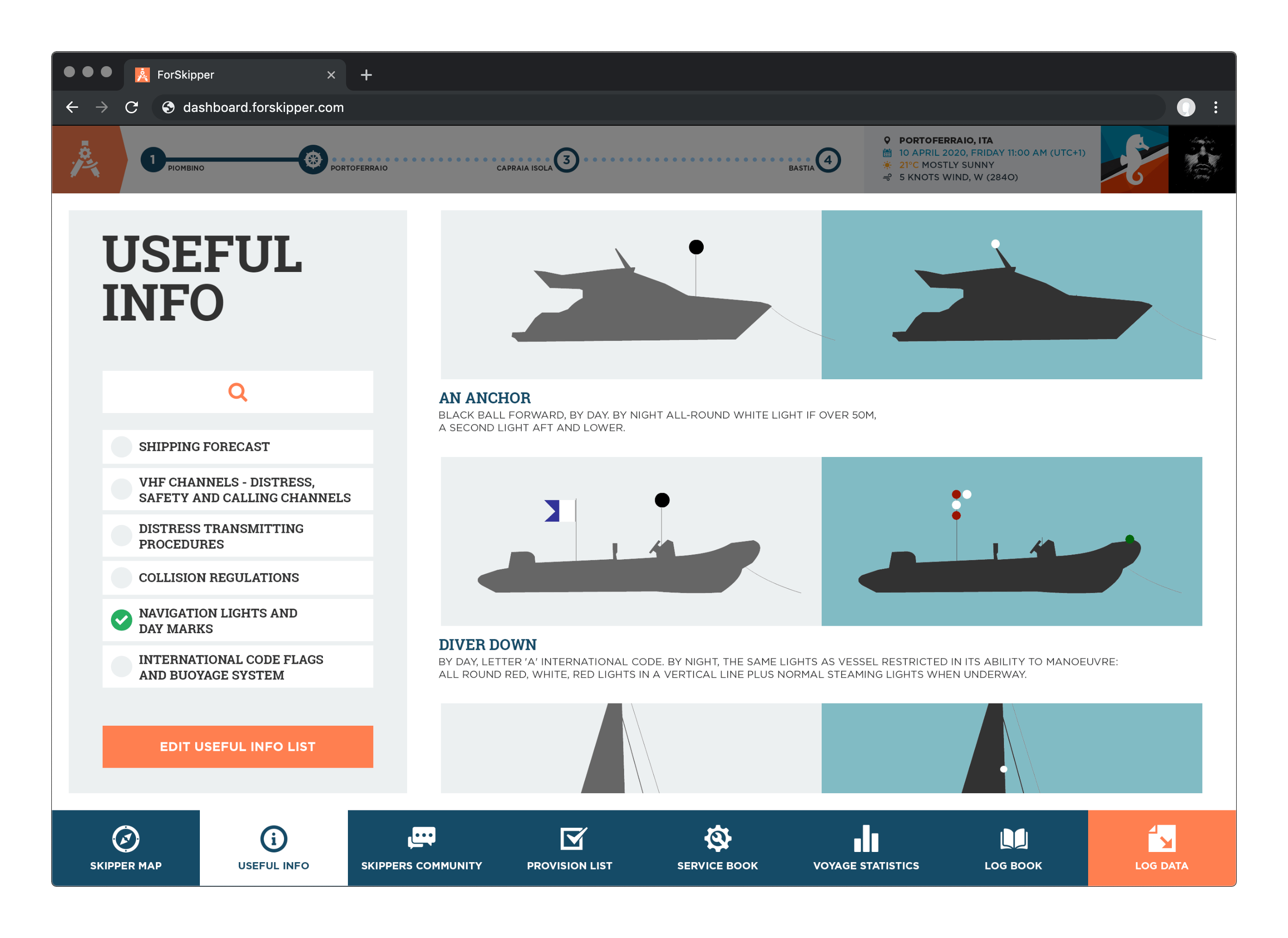The width and height of the screenshot is (1288, 938).
Task: Click the orange search magnifier icon
Action: 237,392
